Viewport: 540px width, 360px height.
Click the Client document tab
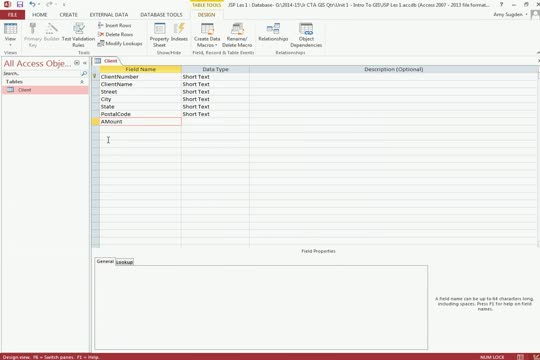(x=107, y=61)
